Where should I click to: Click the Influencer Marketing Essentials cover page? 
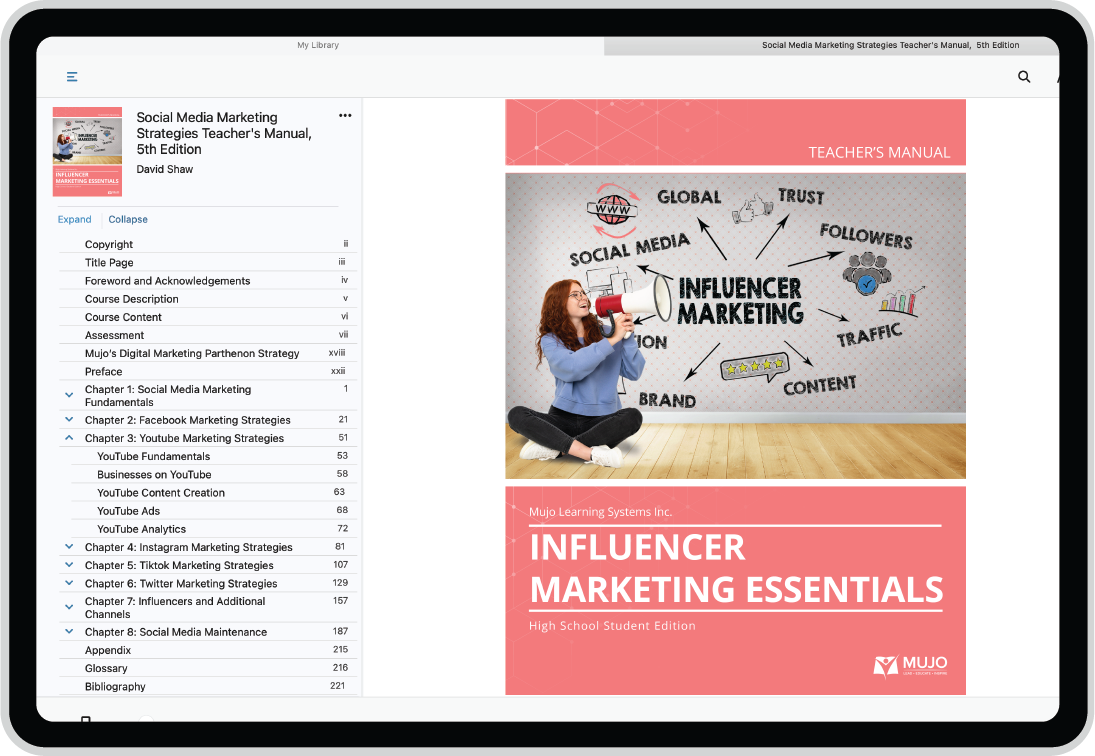[735, 396]
